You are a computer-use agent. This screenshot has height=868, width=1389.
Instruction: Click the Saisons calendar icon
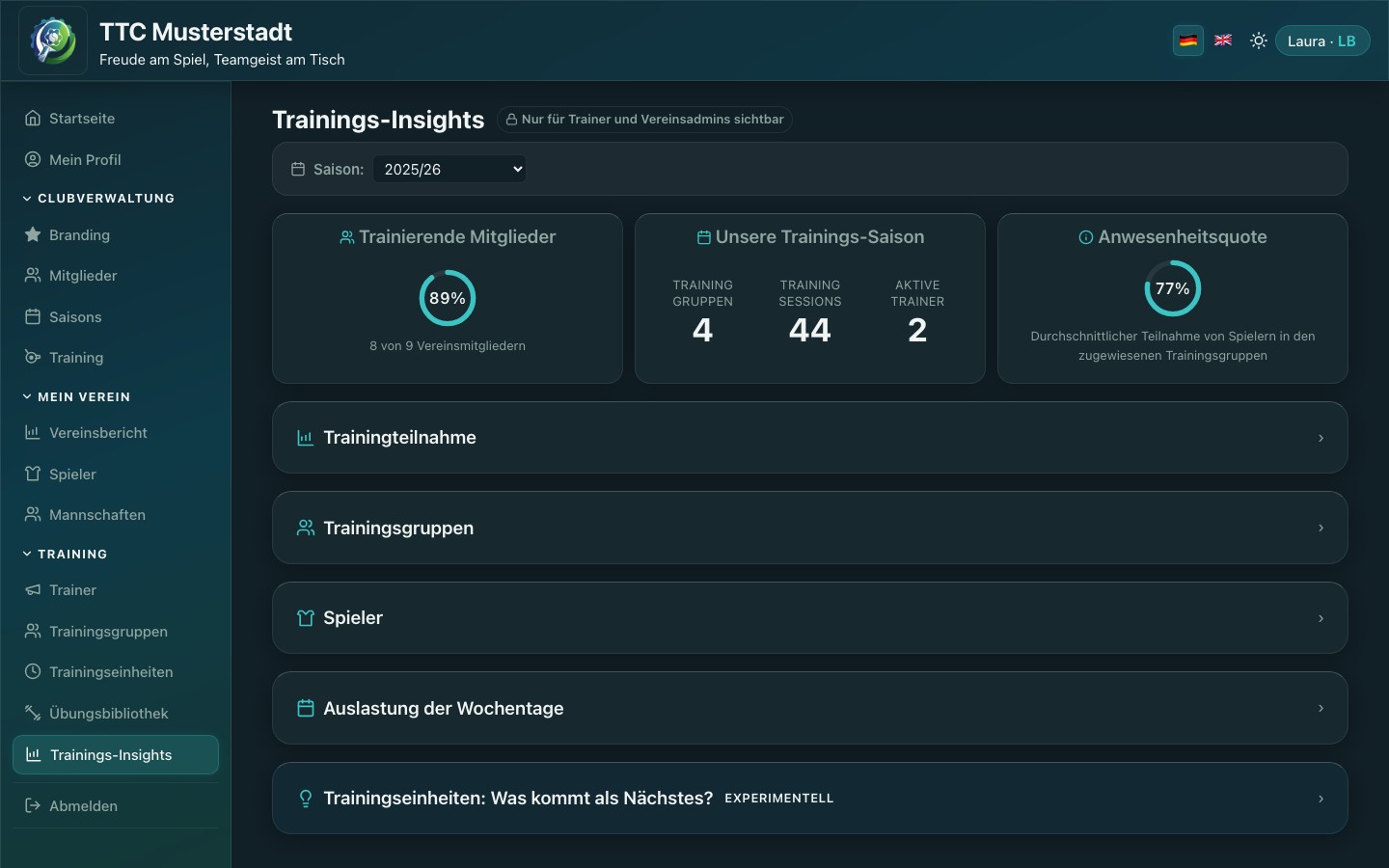coord(33,317)
